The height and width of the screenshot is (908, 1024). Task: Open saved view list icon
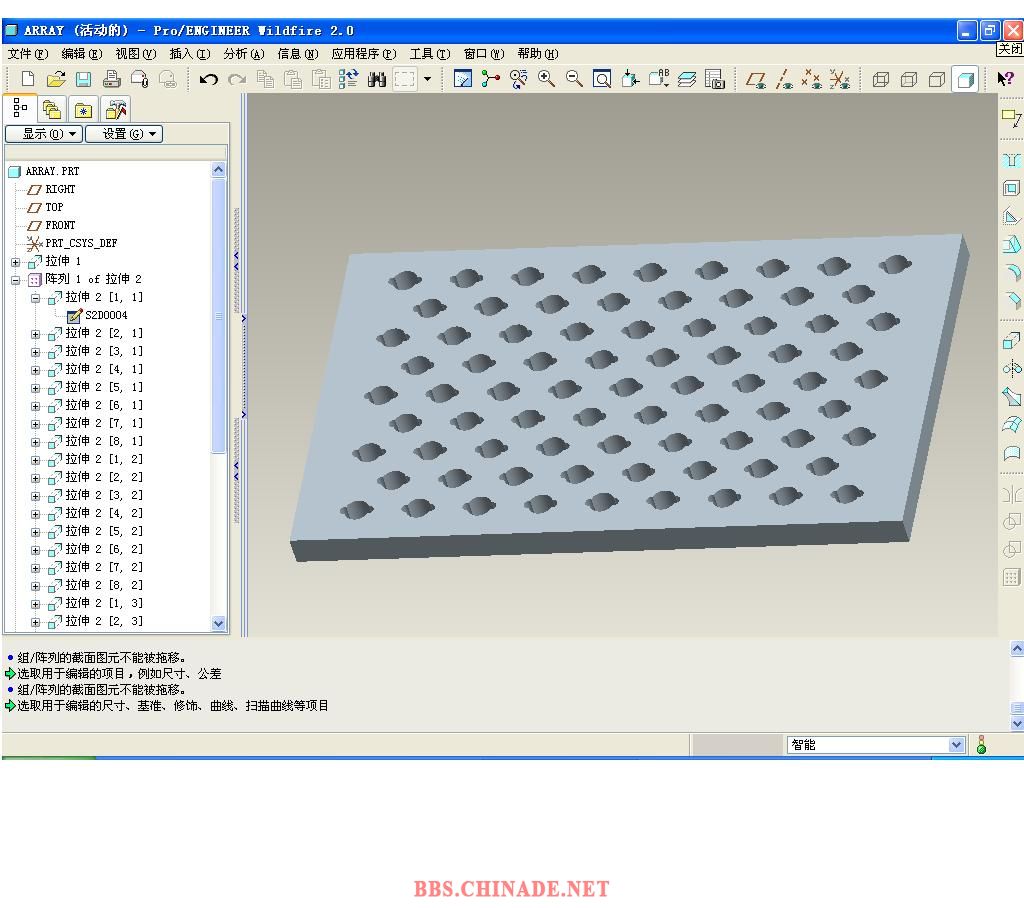pos(658,79)
